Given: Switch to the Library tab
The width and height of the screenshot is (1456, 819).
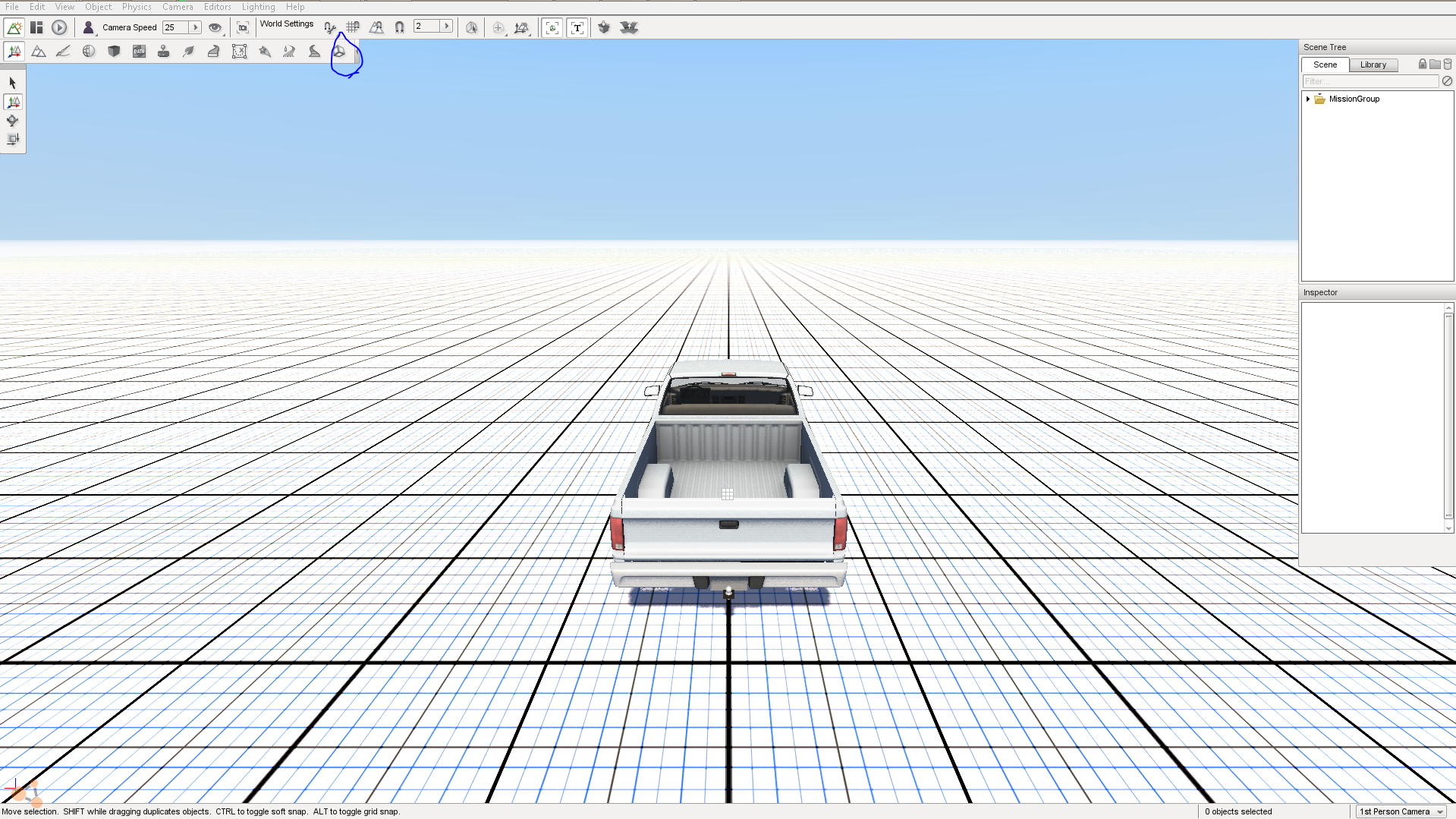Looking at the screenshot, I should [1373, 65].
